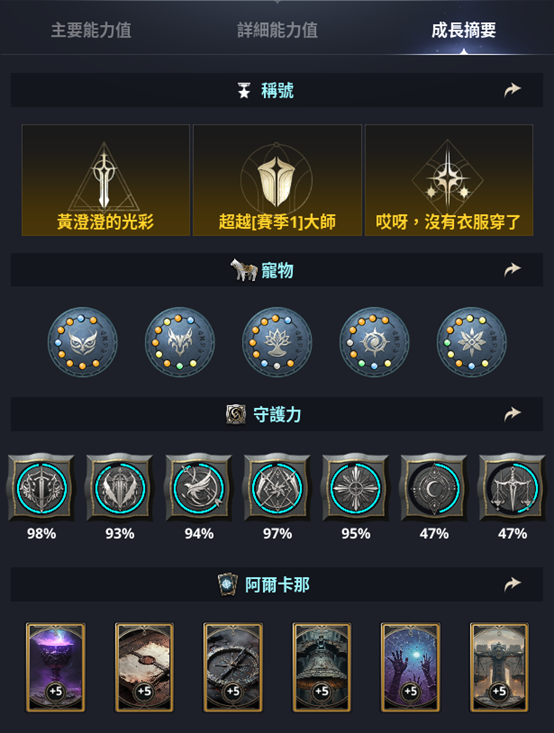Screen dimensions: 554x733
Task: Select the 超越[賽季1]大師 title card
Action: pos(277,180)
